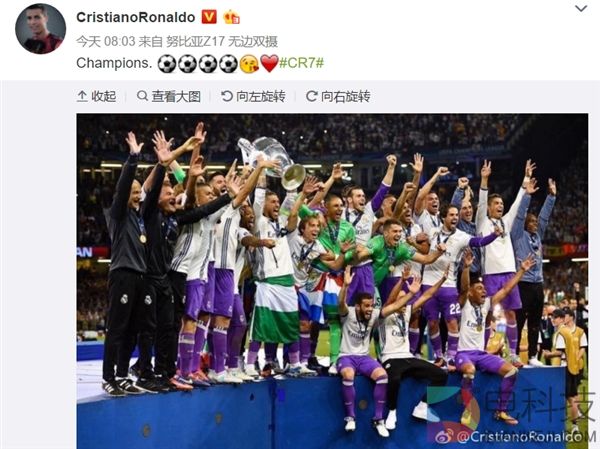Viewport: 600px width, 449px height.
Task: Click the upward arrow collapse icon
Action: pyautogui.click(x=82, y=96)
